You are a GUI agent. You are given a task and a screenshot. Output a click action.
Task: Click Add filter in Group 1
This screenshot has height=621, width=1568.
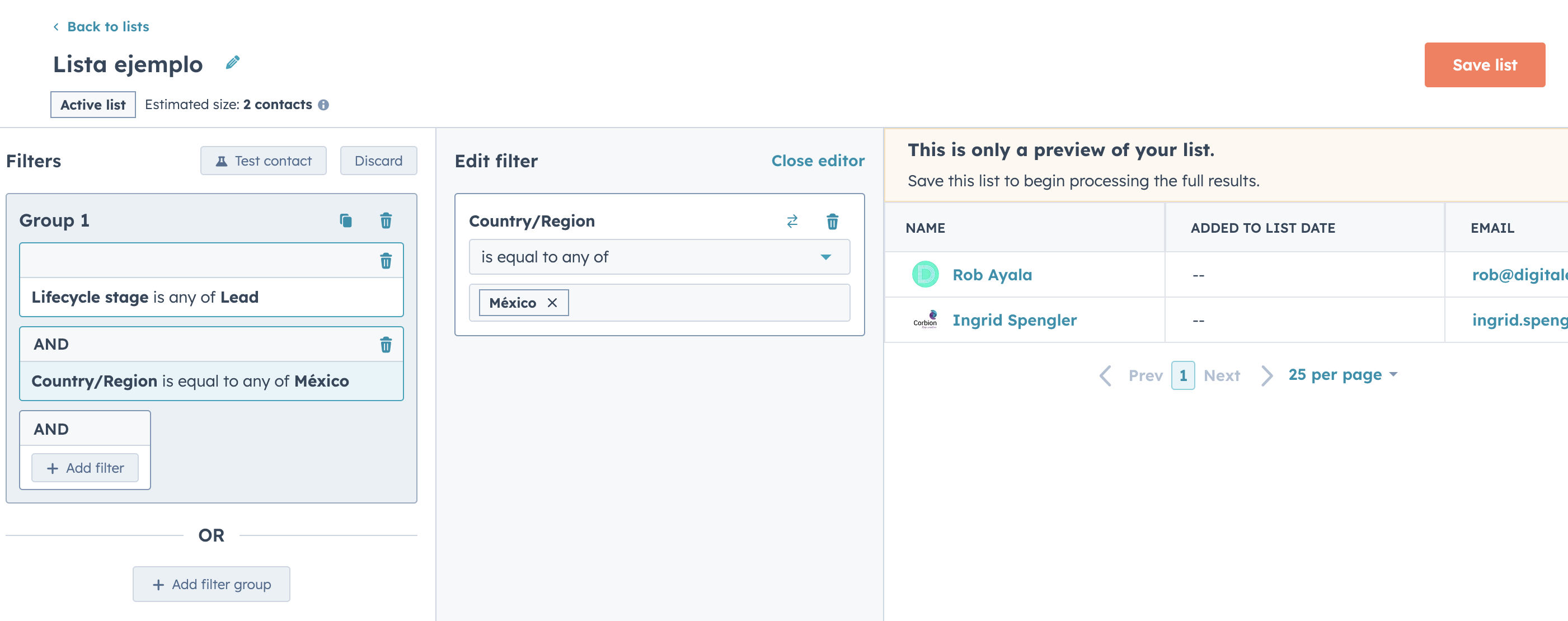[x=84, y=468]
